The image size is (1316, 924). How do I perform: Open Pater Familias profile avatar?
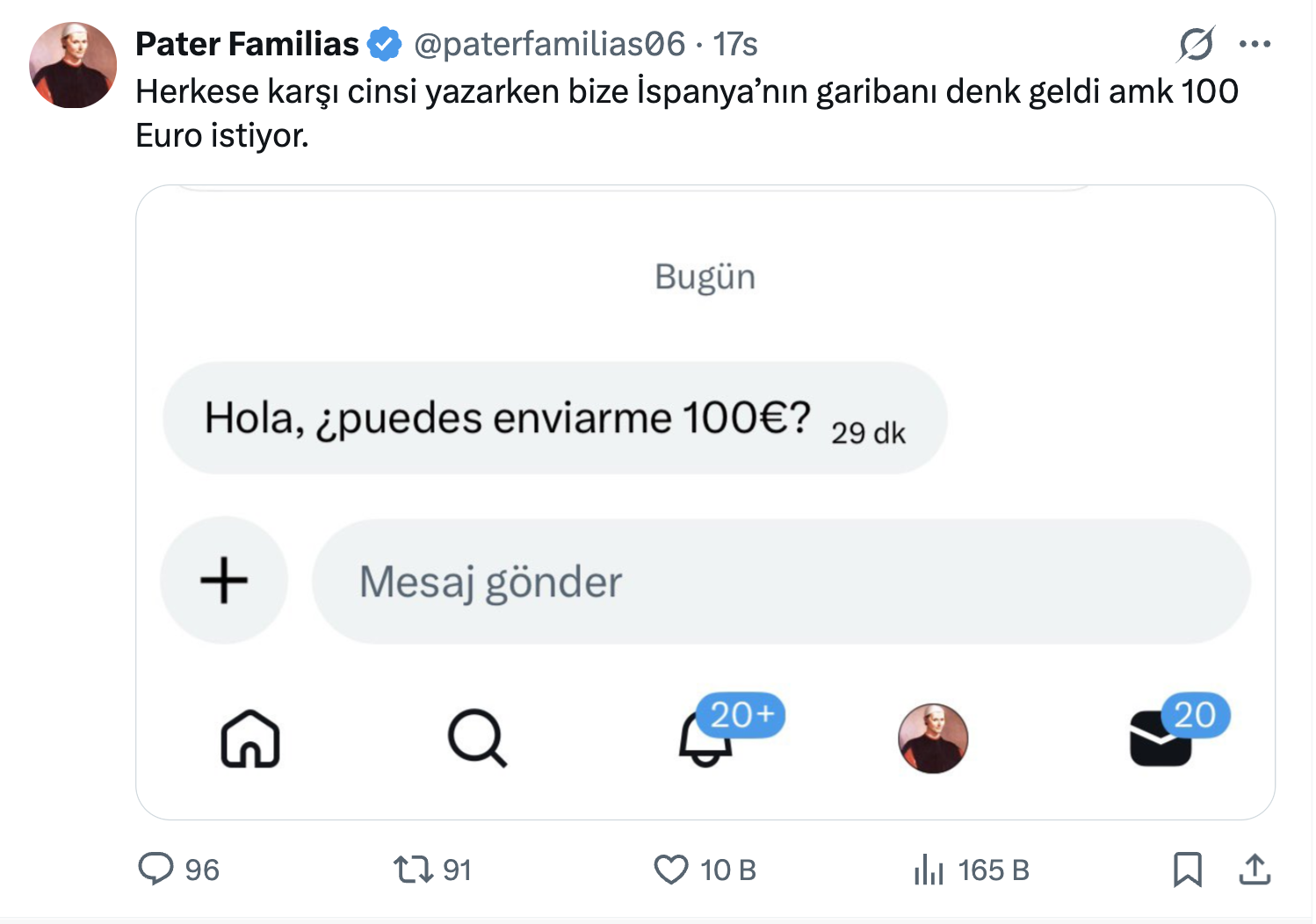pyautogui.click(x=73, y=66)
